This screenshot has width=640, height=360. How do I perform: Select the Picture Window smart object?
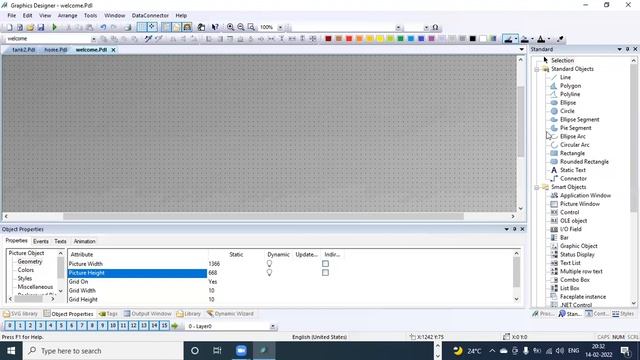pos(580,204)
